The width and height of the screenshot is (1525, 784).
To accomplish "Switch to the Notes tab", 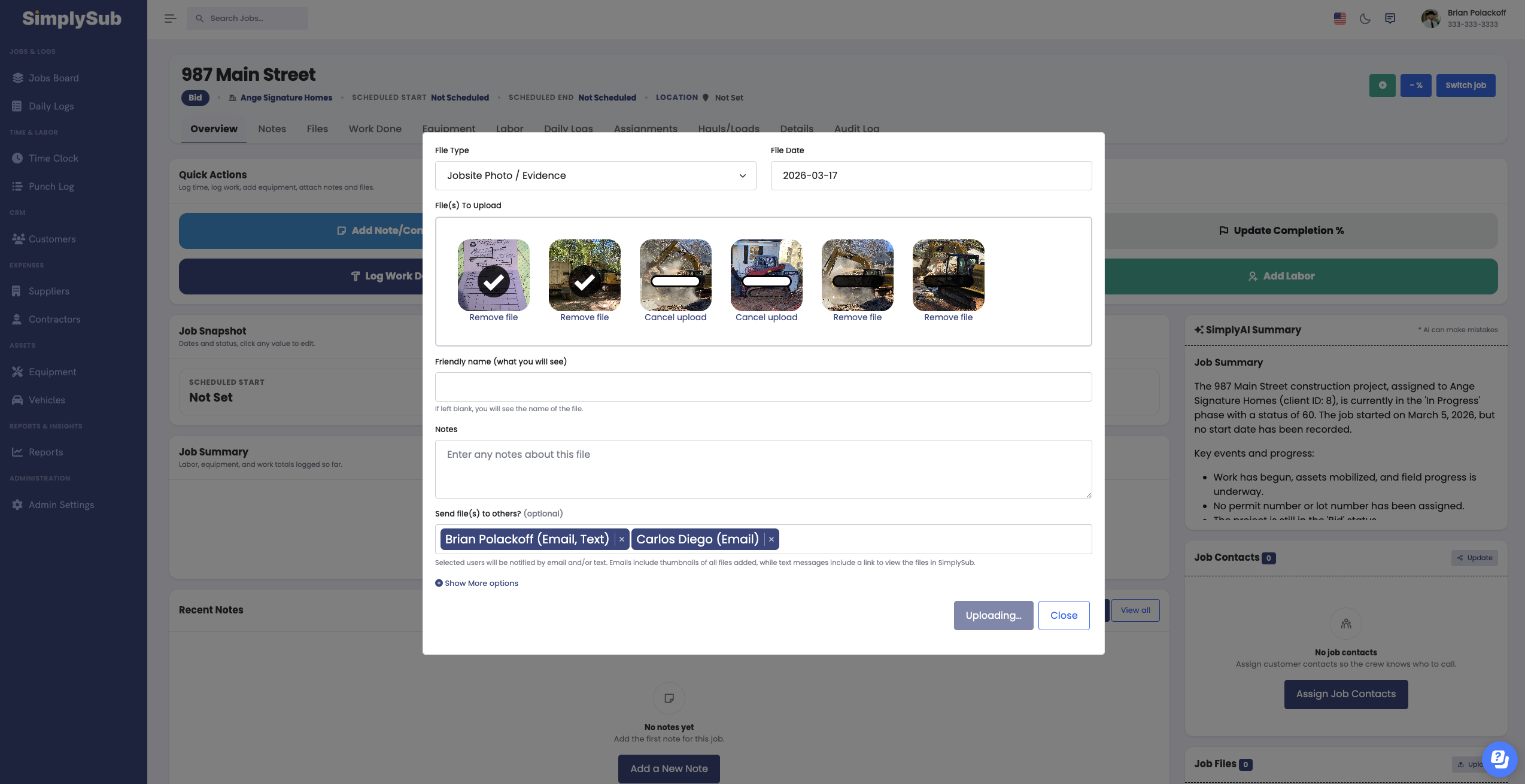I will pyautogui.click(x=272, y=129).
